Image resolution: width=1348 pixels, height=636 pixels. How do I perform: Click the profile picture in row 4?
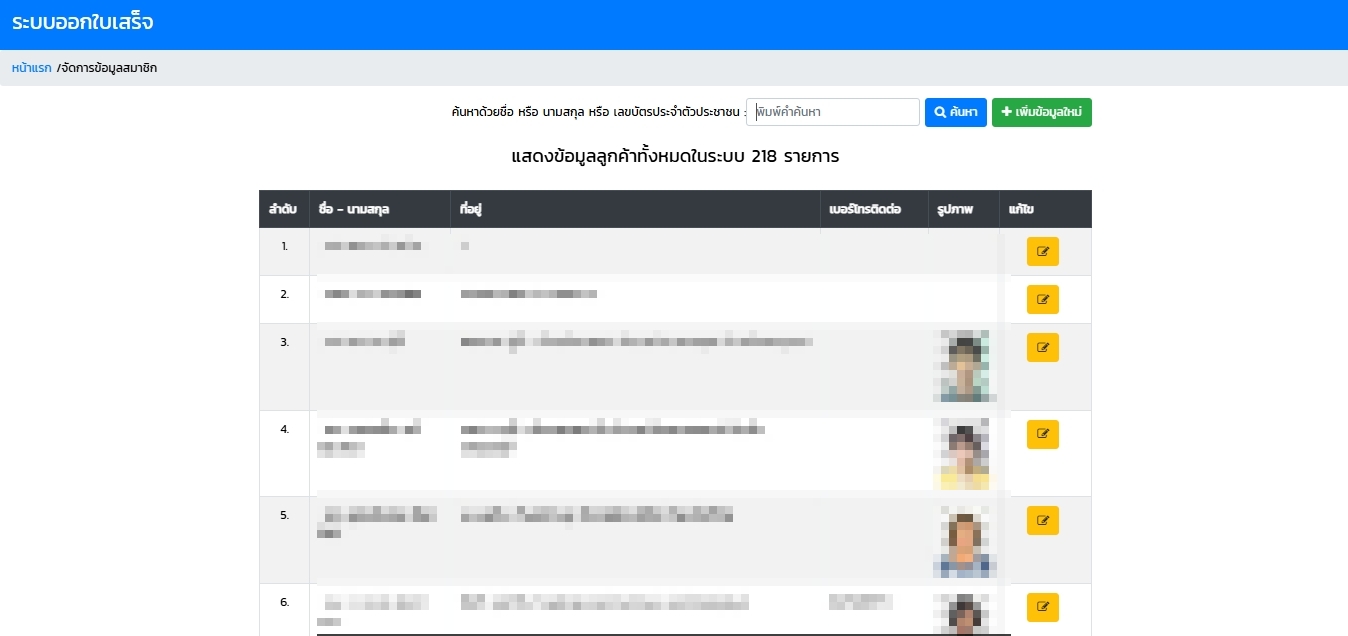tap(962, 453)
